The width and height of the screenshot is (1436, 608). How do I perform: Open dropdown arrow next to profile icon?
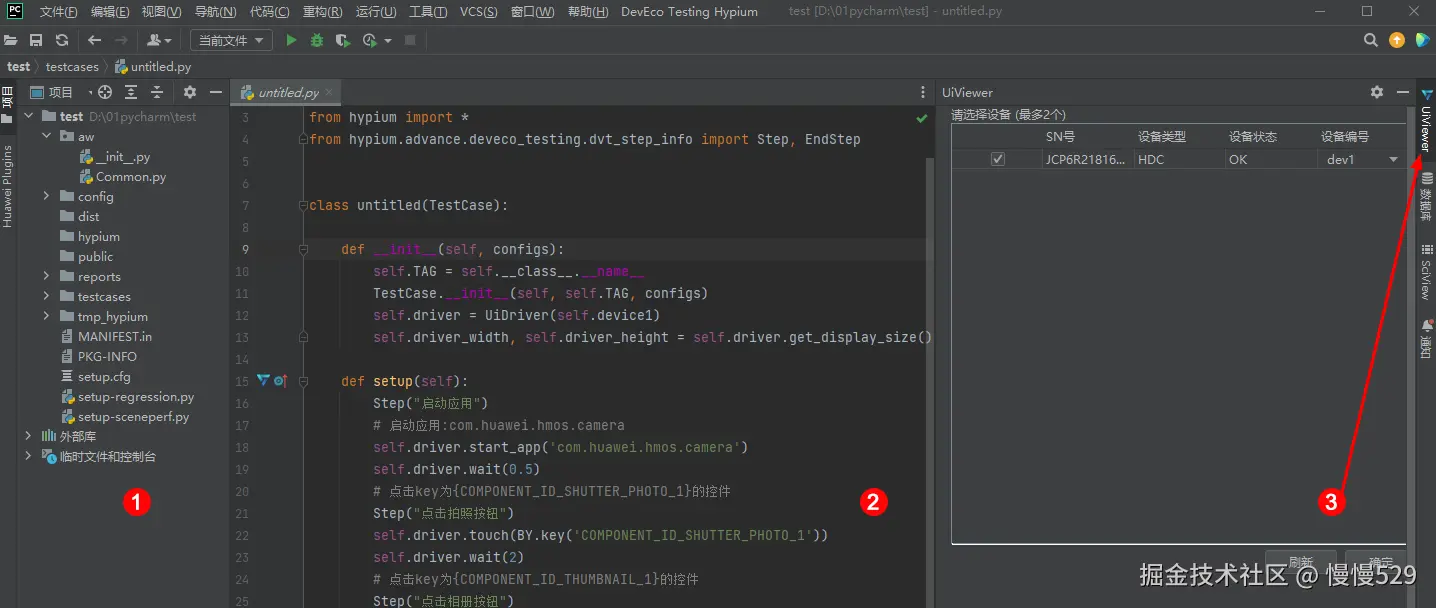(x=388, y=41)
